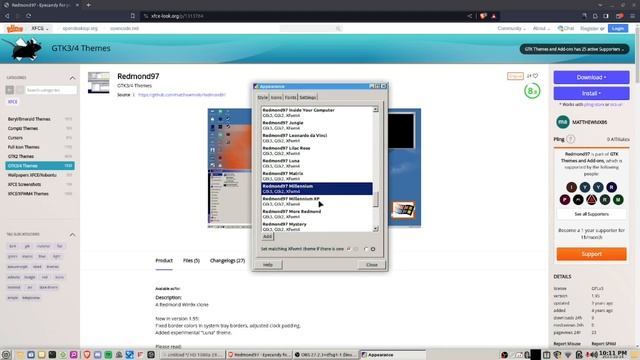Open the Brave shields lion icon

pyautogui.click(x=483, y=16)
